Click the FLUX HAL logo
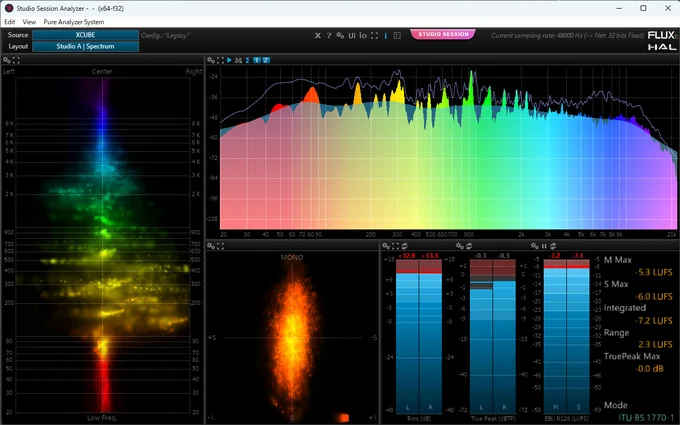 tap(662, 40)
